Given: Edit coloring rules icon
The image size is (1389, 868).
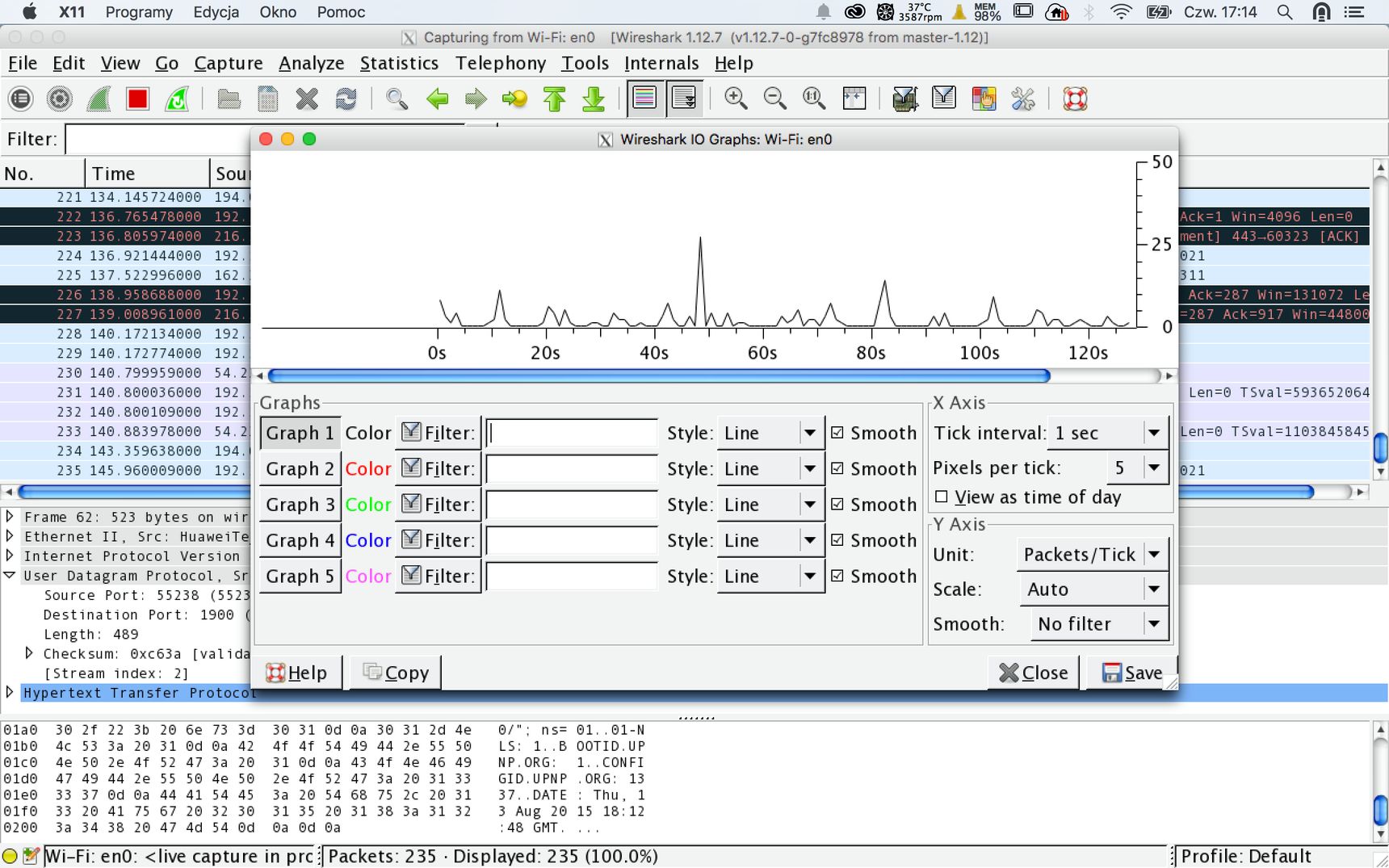Looking at the screenshot, I should pos(984,99).
